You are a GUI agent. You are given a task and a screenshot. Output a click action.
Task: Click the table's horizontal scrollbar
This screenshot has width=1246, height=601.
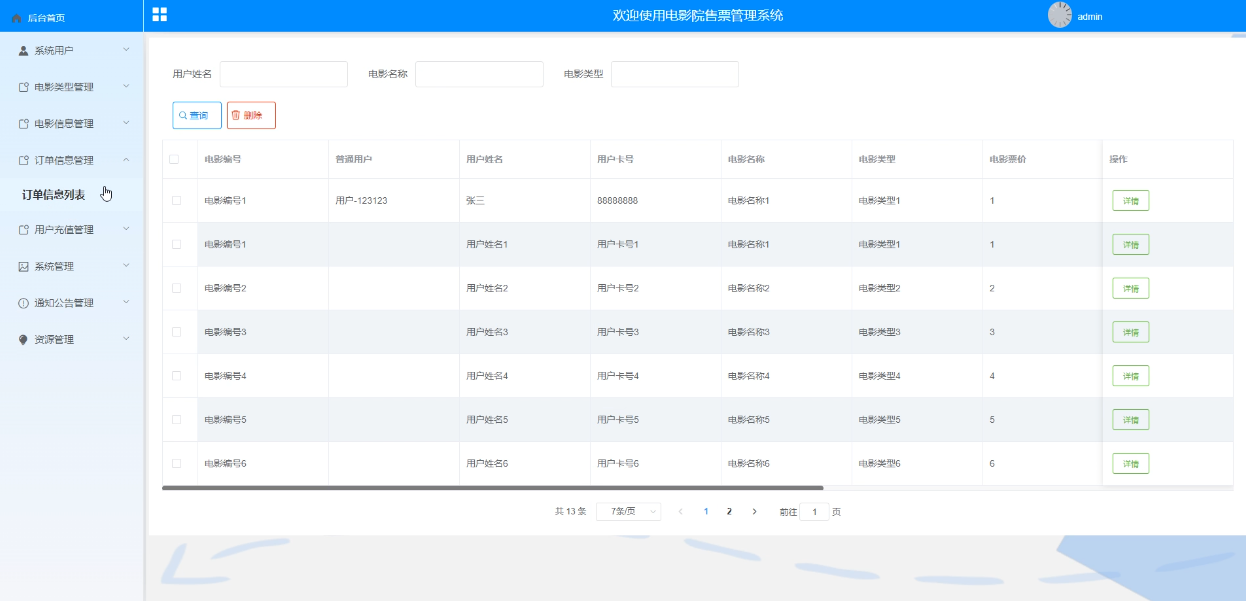[x=492, y=488]
